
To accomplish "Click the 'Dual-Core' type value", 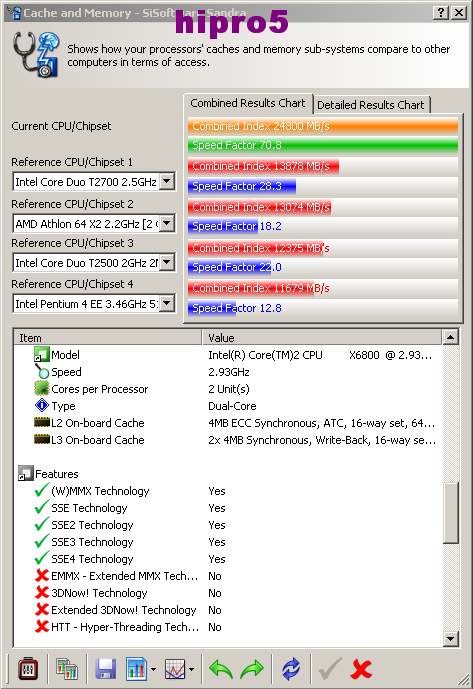I will (232, 406).
